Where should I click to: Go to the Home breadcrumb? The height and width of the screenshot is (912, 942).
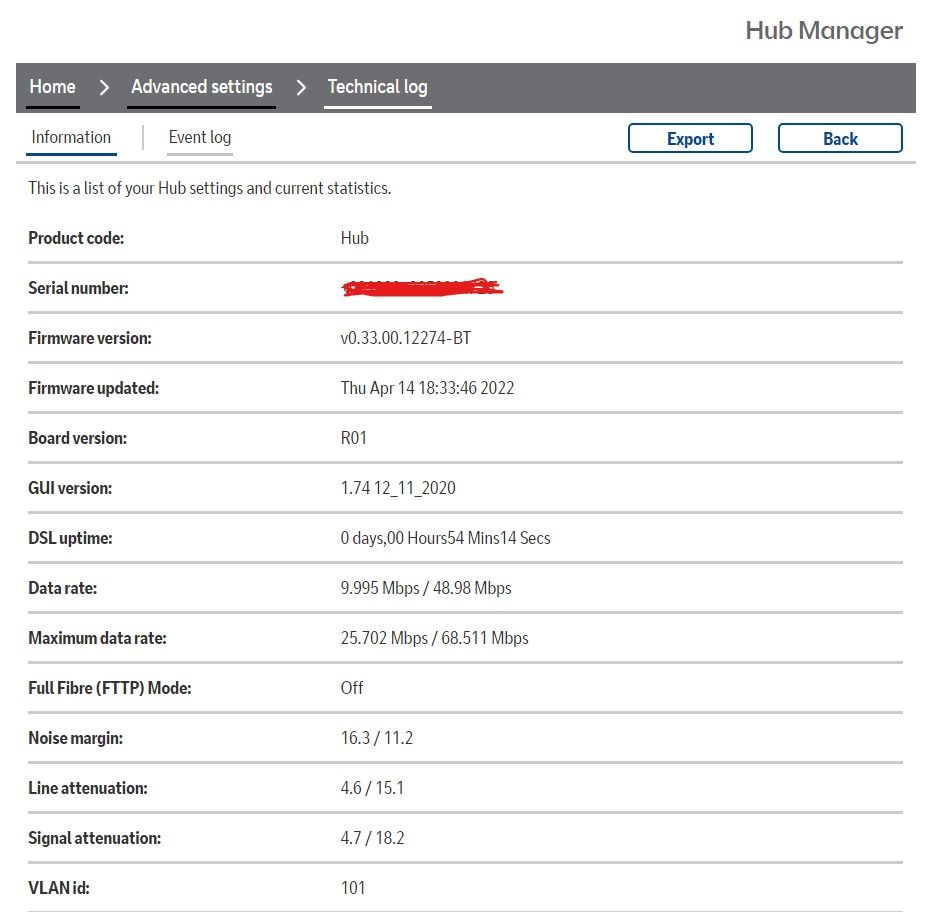[x=52, y=87]
